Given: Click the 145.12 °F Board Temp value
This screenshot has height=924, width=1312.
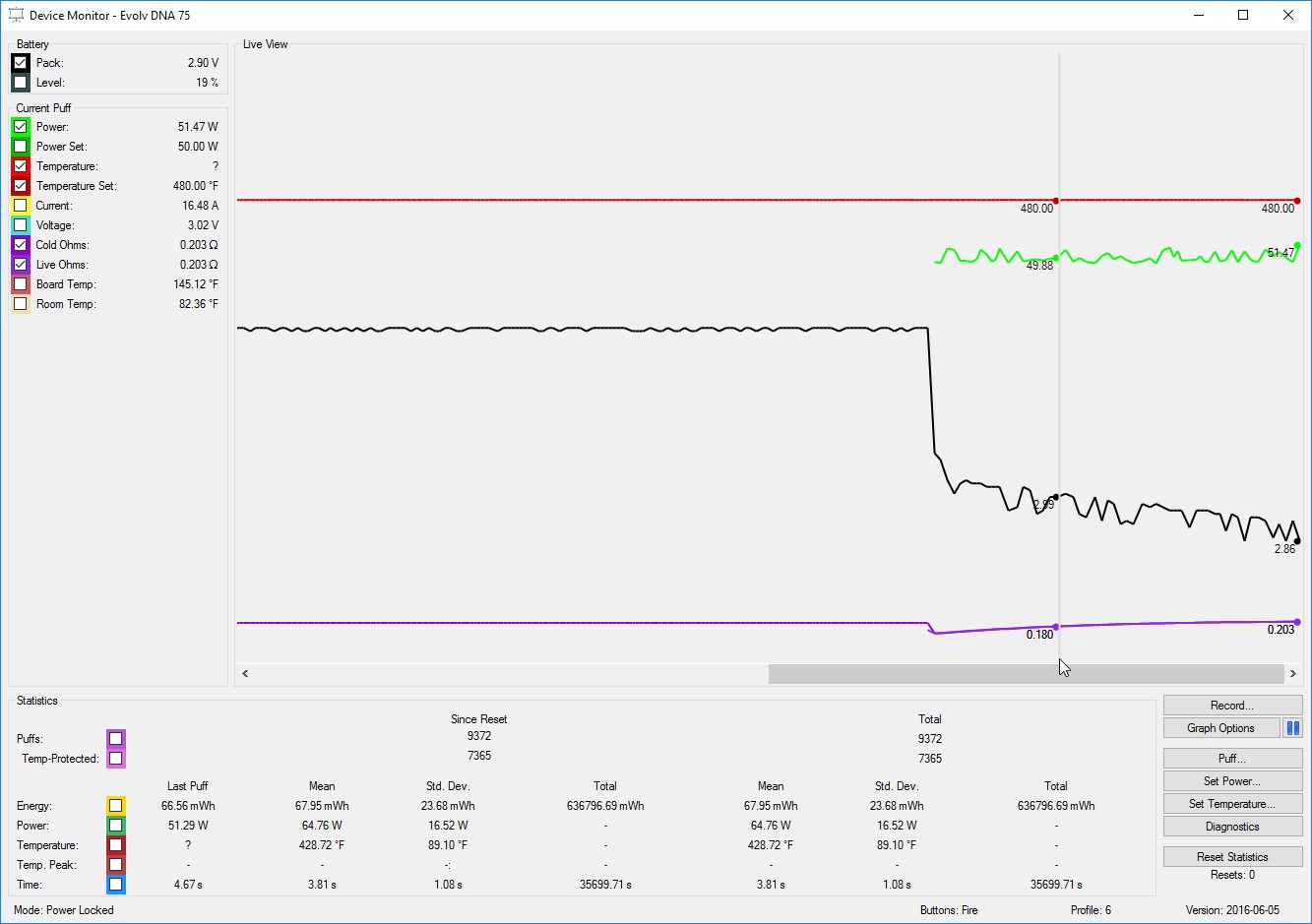Looking at the screenshot, I should coord(196,284).
